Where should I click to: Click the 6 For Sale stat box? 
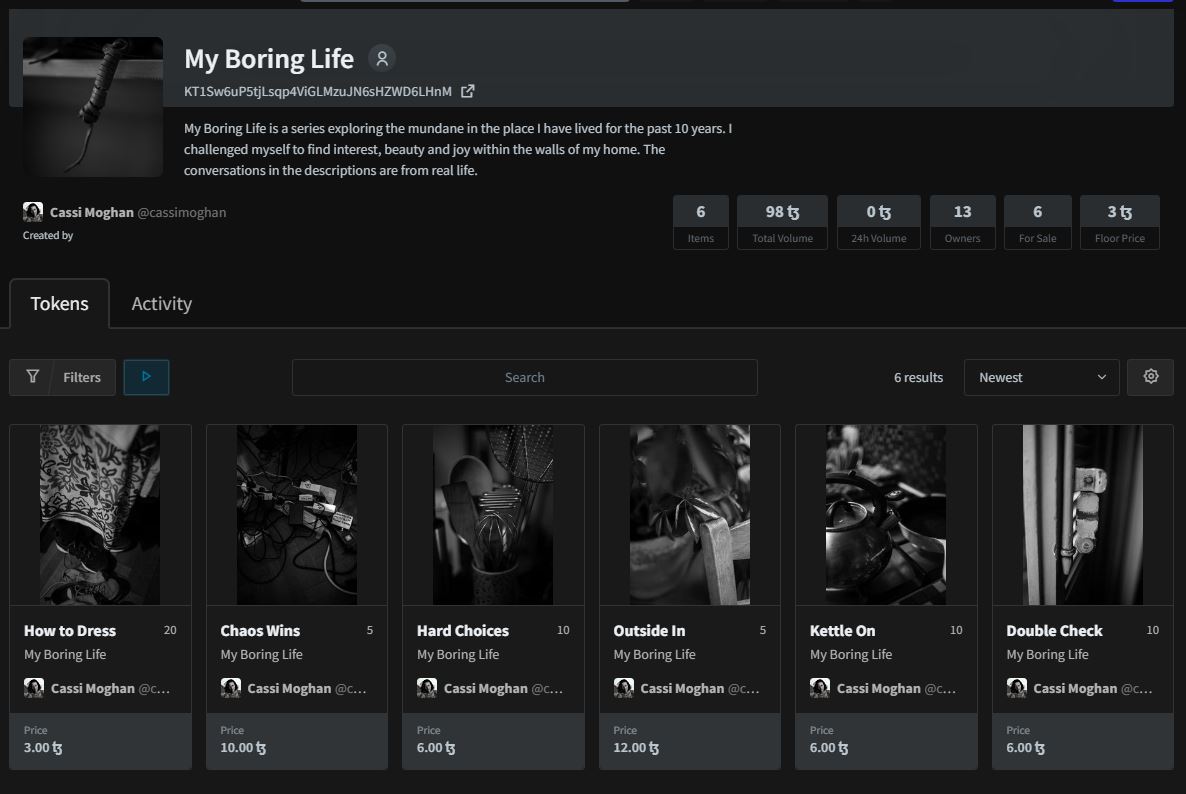(x=1037, y=221)
